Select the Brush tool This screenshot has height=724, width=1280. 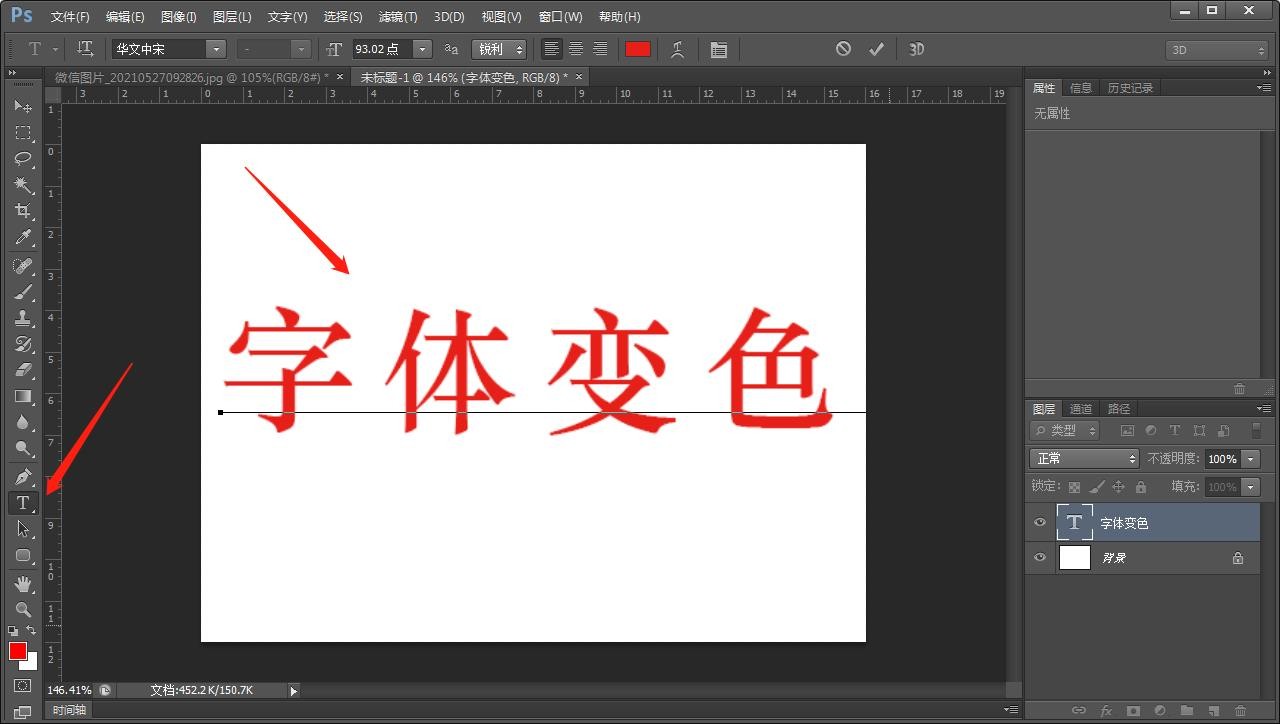[22, 292]
